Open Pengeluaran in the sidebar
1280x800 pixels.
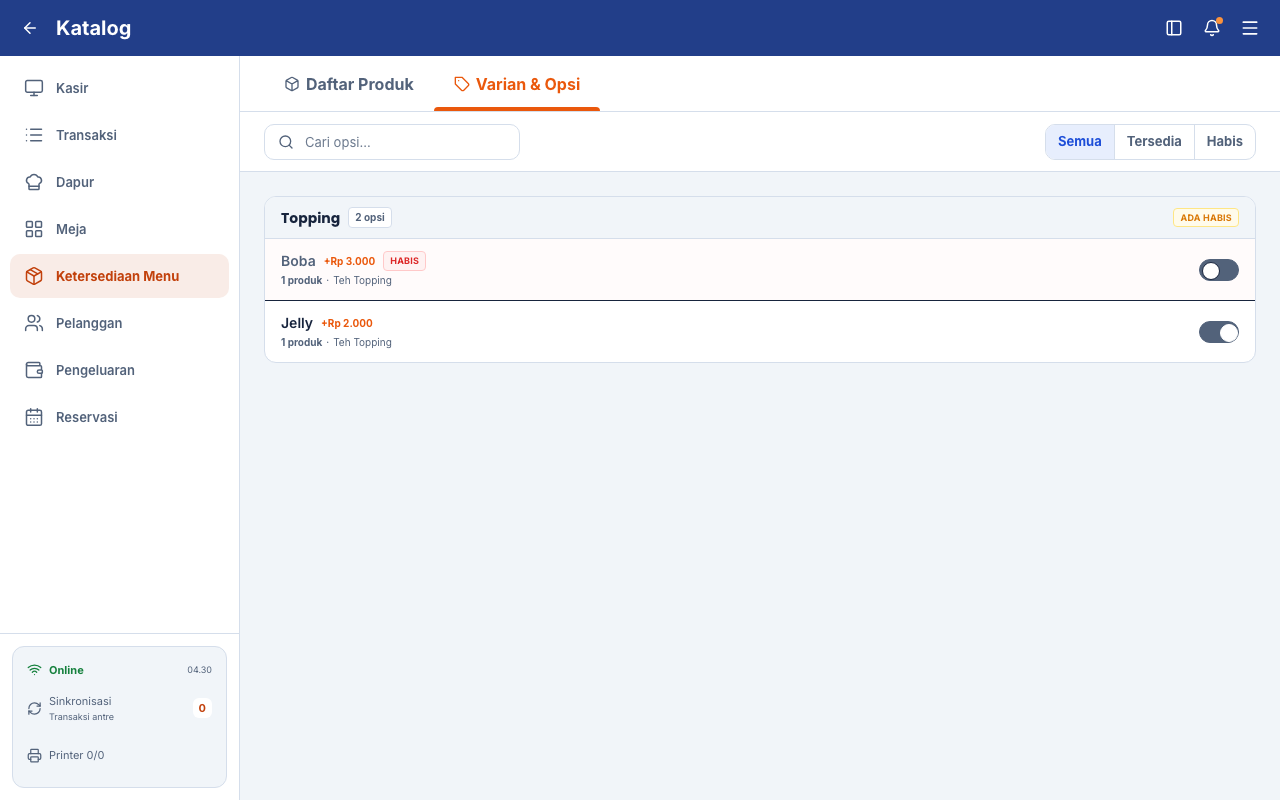(x=119, y=370)
